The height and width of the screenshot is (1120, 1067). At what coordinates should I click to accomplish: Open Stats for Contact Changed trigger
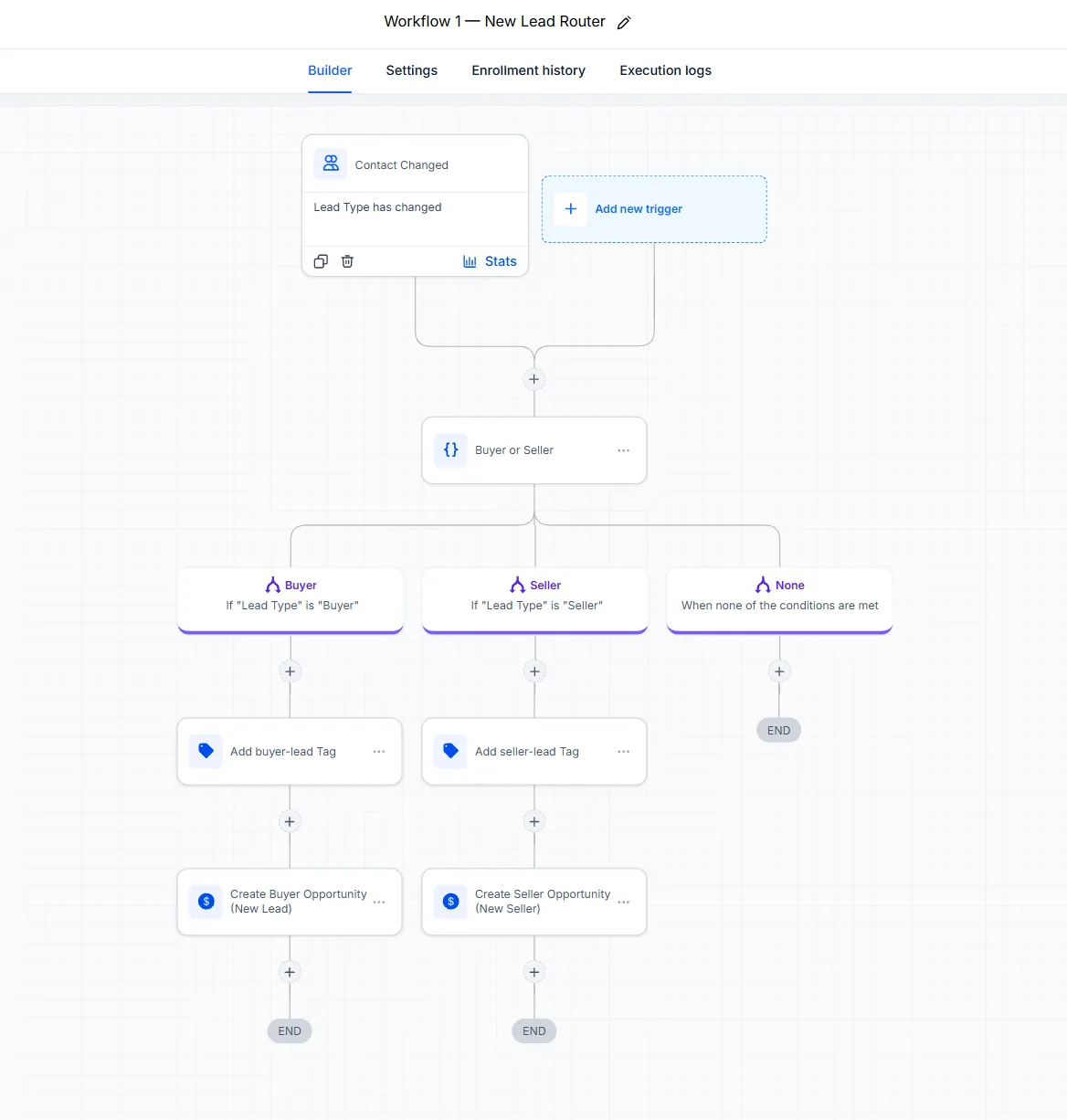(x=490, y=261)
